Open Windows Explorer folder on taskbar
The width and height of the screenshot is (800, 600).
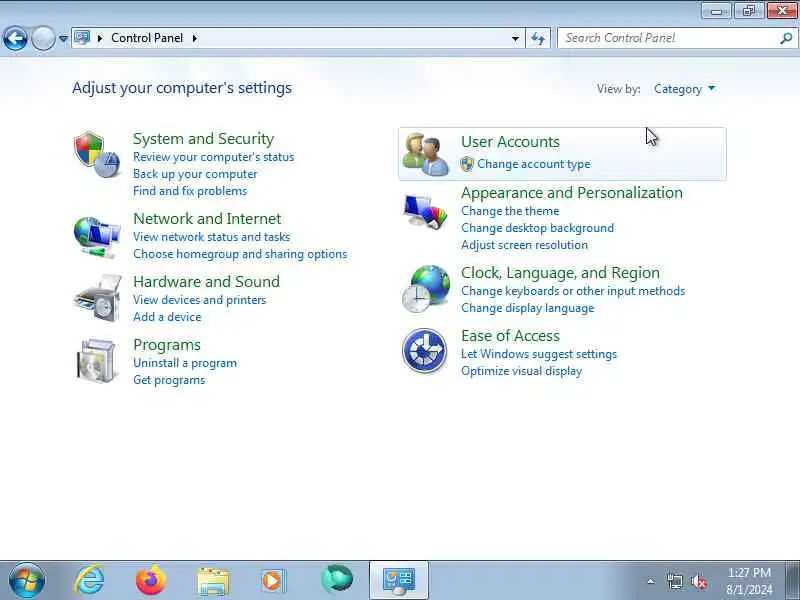pyautogui.click(x=213, y=581)
